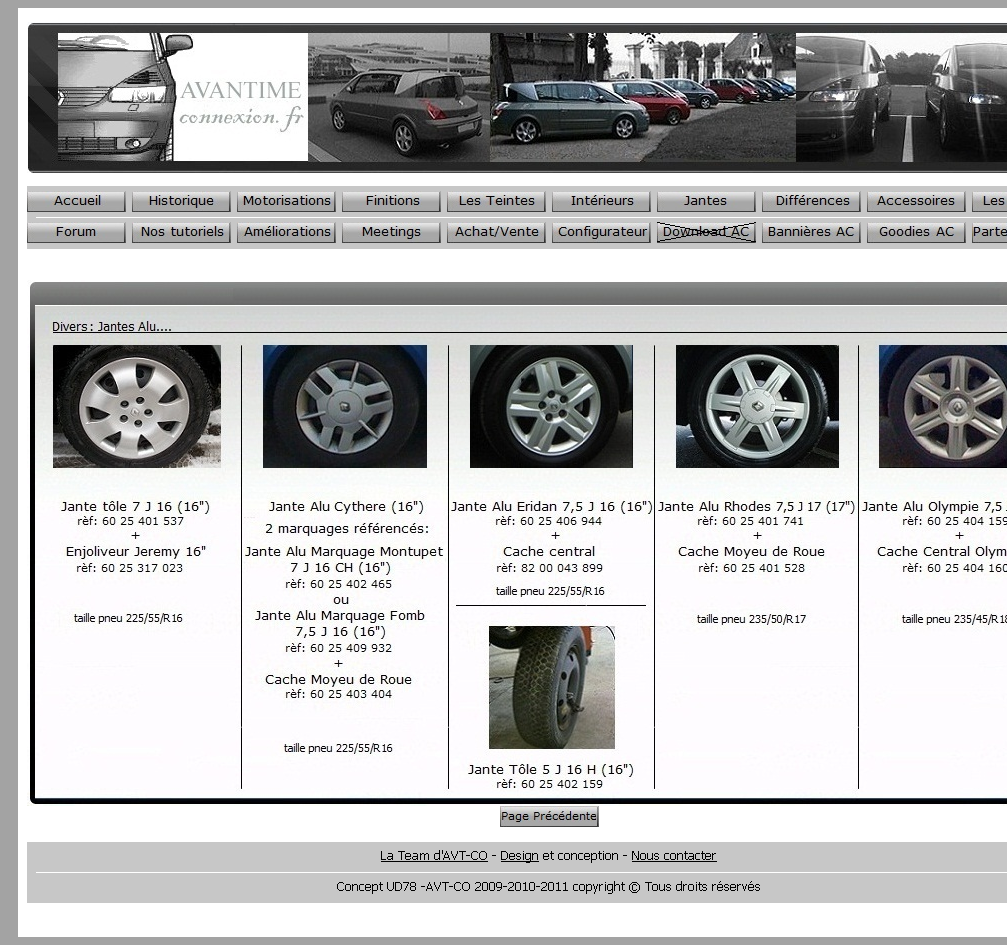
Task: Follow the La Team d'AVT-CO link
Action: point(433,856)
